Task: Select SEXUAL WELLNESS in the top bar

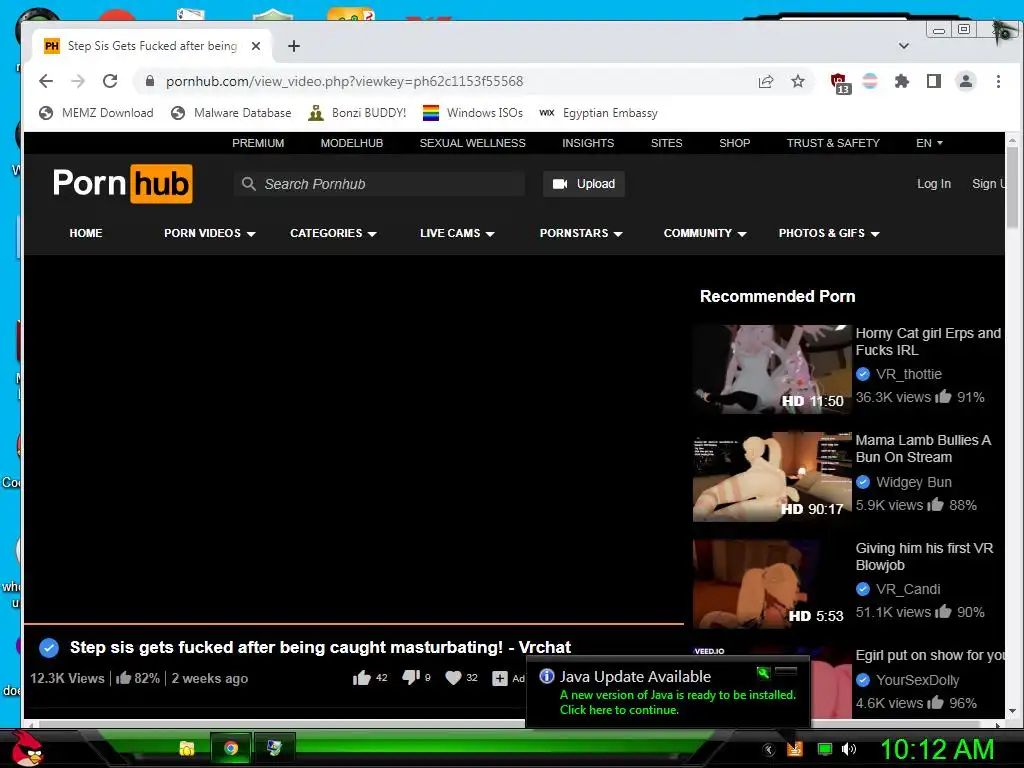Action: coord(472,143)
